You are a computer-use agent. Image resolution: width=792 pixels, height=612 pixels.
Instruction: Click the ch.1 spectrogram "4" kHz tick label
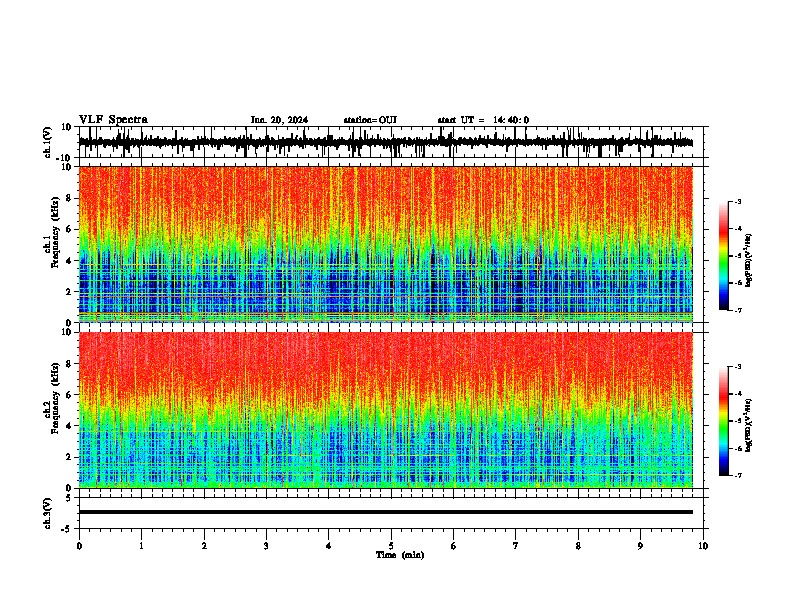point(69,261)
